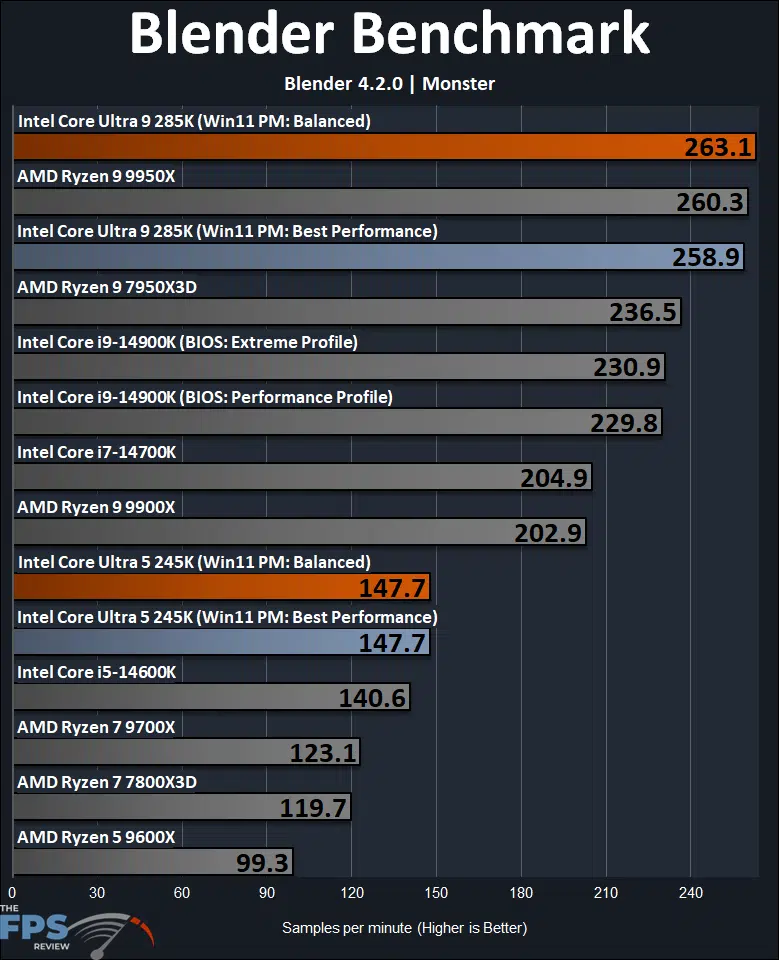Click Intel Core Ultra 9 285K Best Performance label

click(x=227, y=231)
